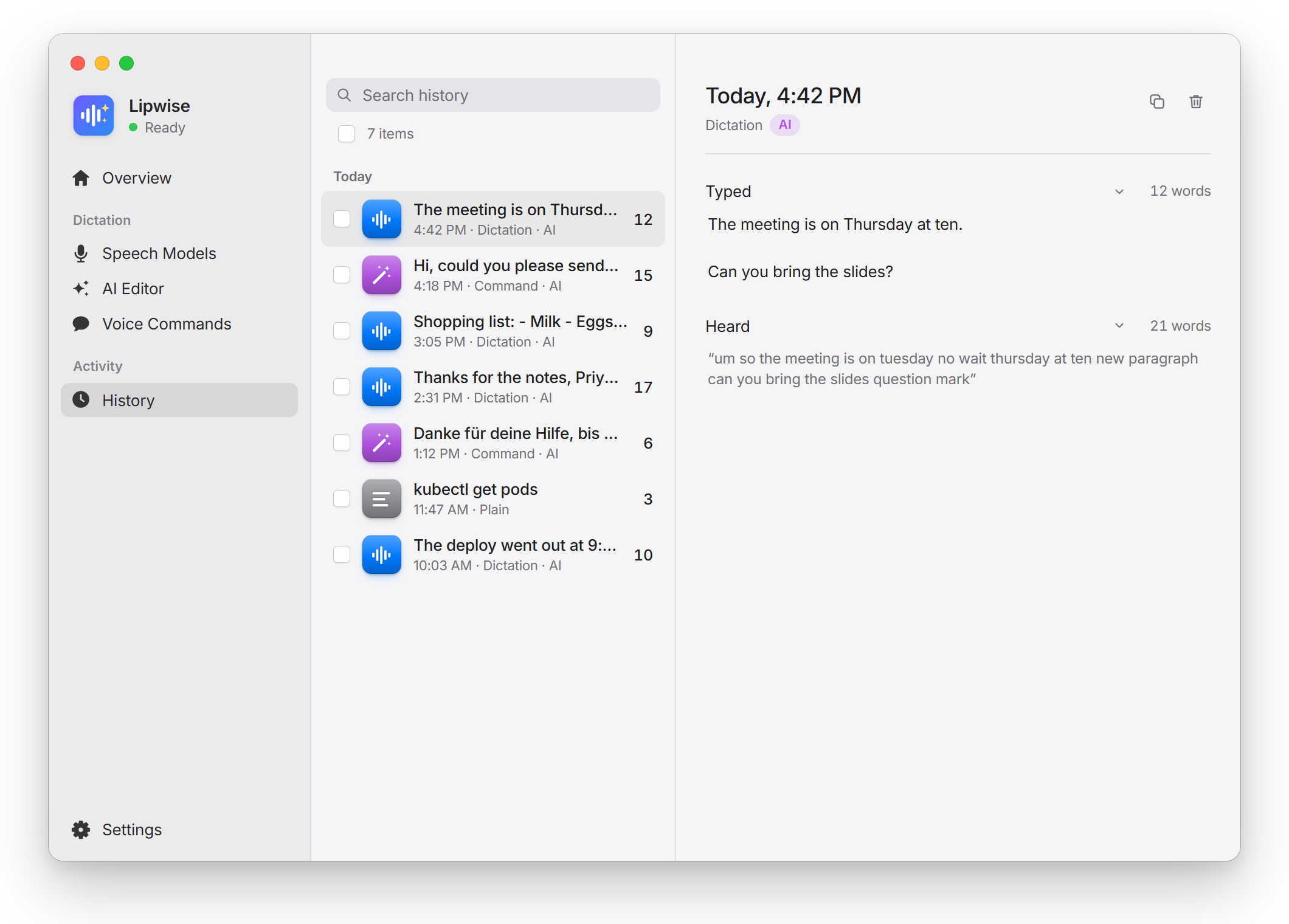
Task: Copy the transcript with the copy icon
Action: tap(1156, 102)
